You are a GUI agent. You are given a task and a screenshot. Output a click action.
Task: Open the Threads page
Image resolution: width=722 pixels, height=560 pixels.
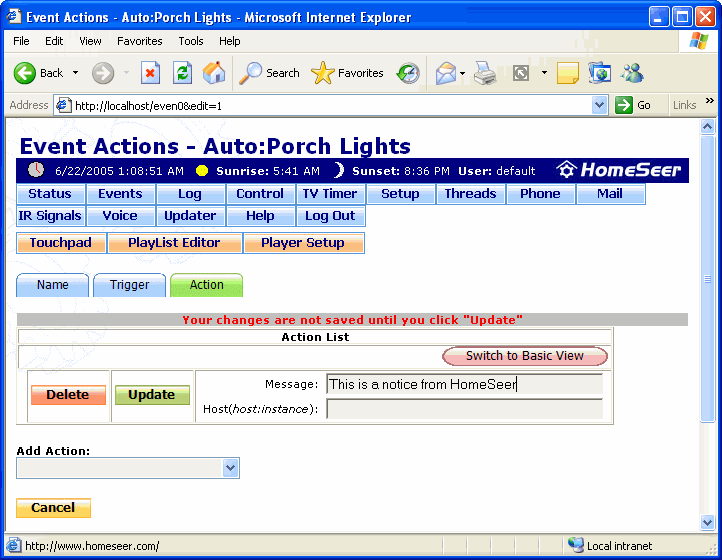471,194
